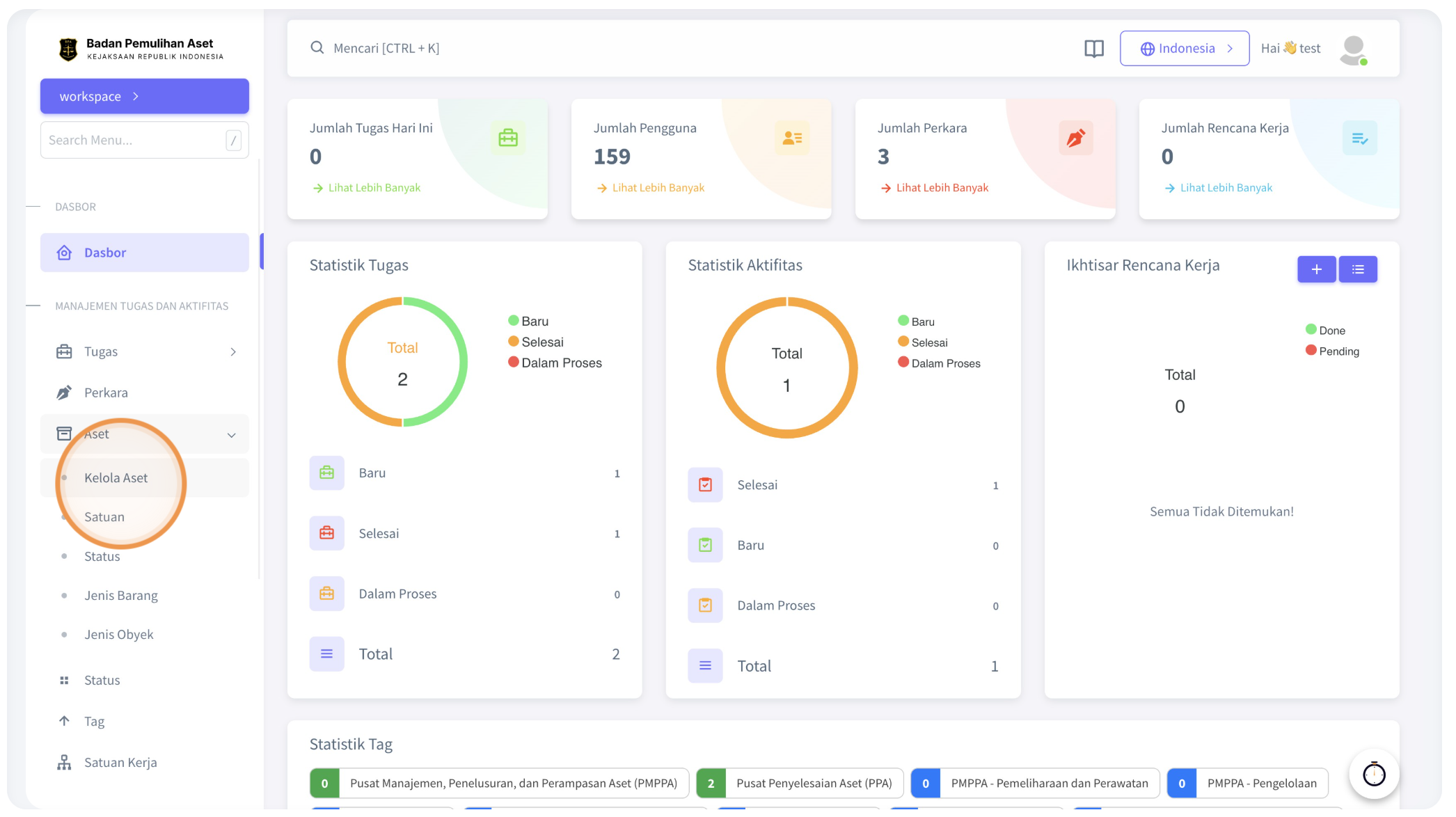
Task: Toggle Dalam Proses legend in Statistik Aktifitas
Action: pyautogui.click(x=939, y=363)
